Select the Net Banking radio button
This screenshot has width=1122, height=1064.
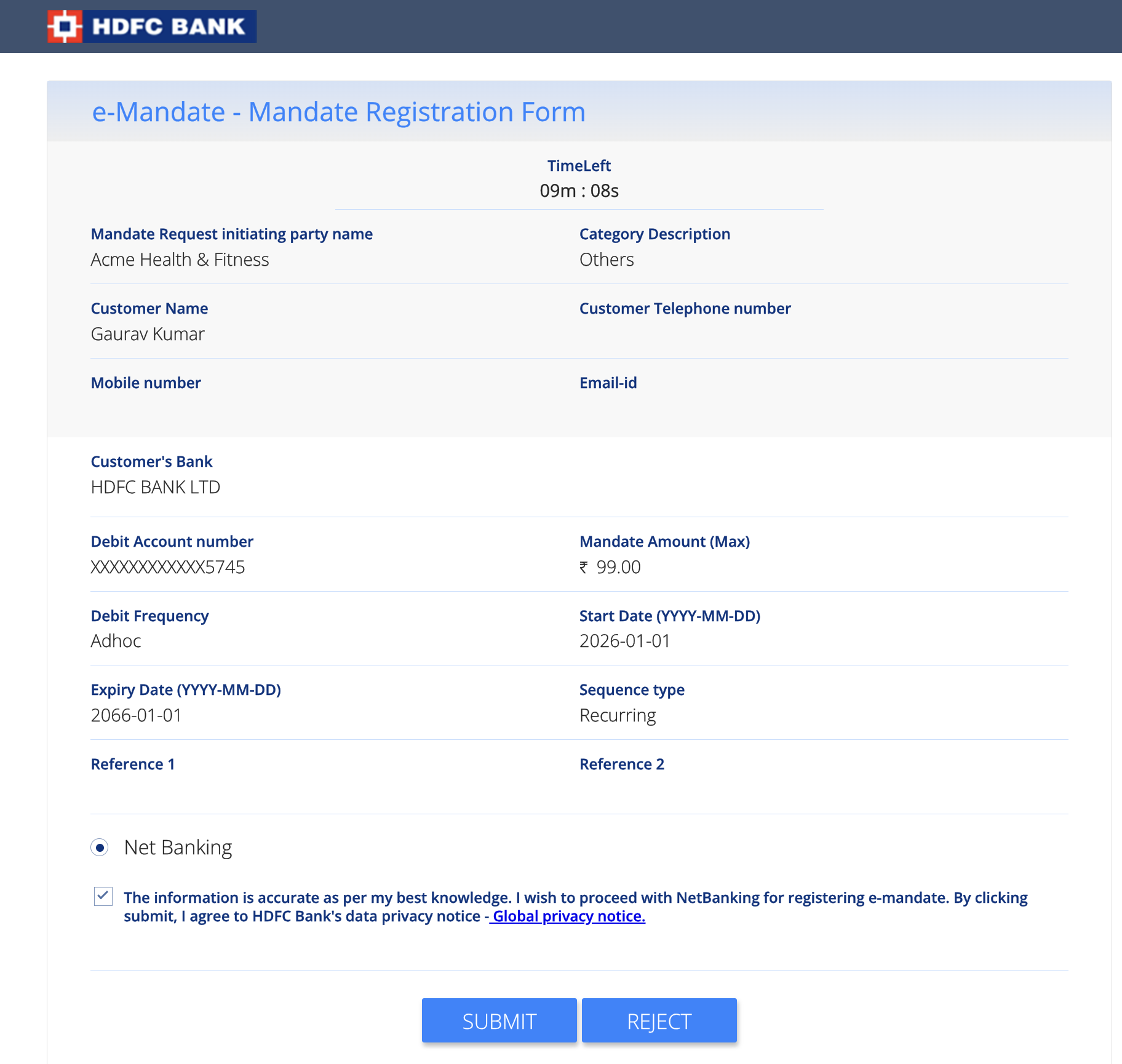pyautogui.click(x=101, y=848)
